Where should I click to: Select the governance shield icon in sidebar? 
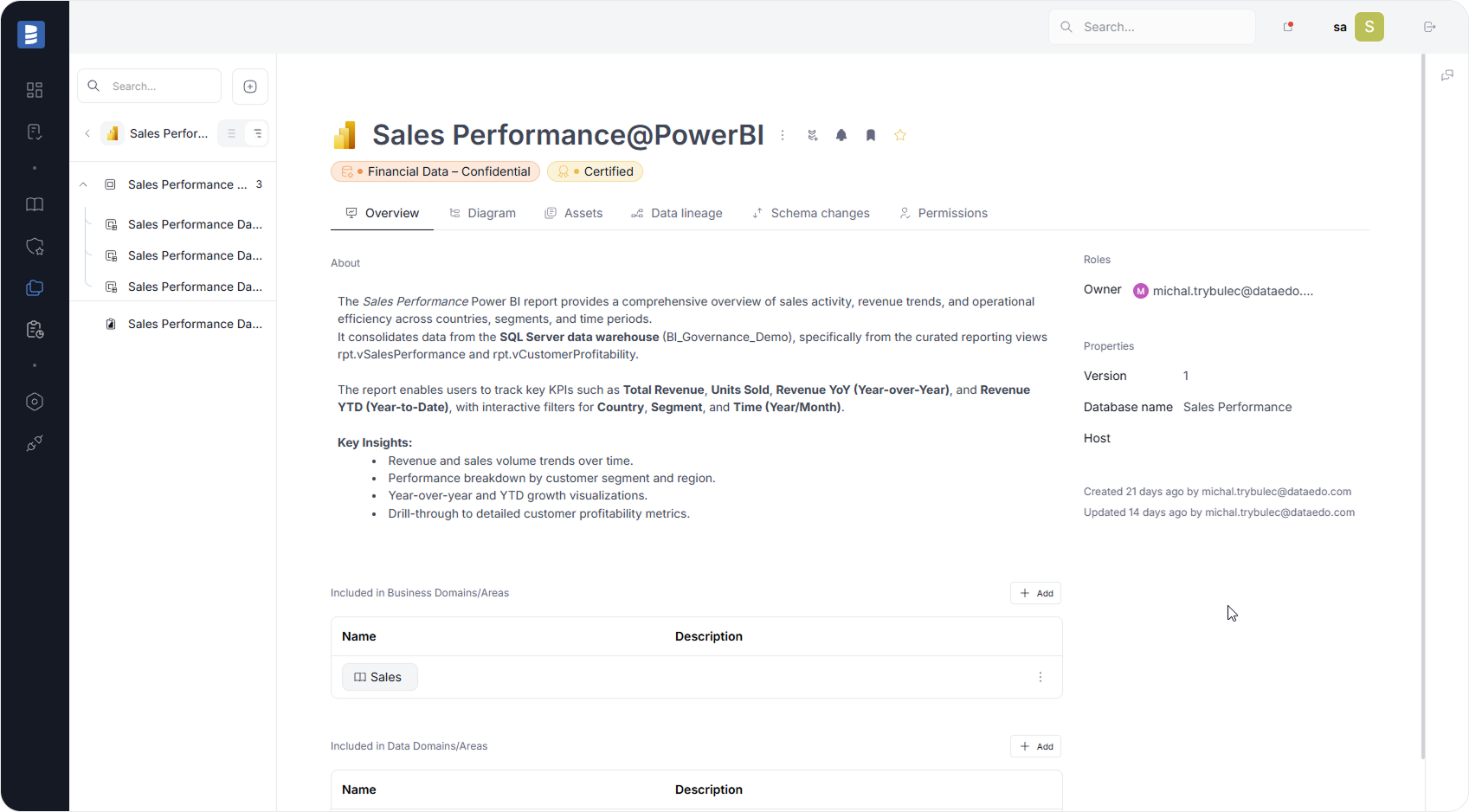(35, 246)
